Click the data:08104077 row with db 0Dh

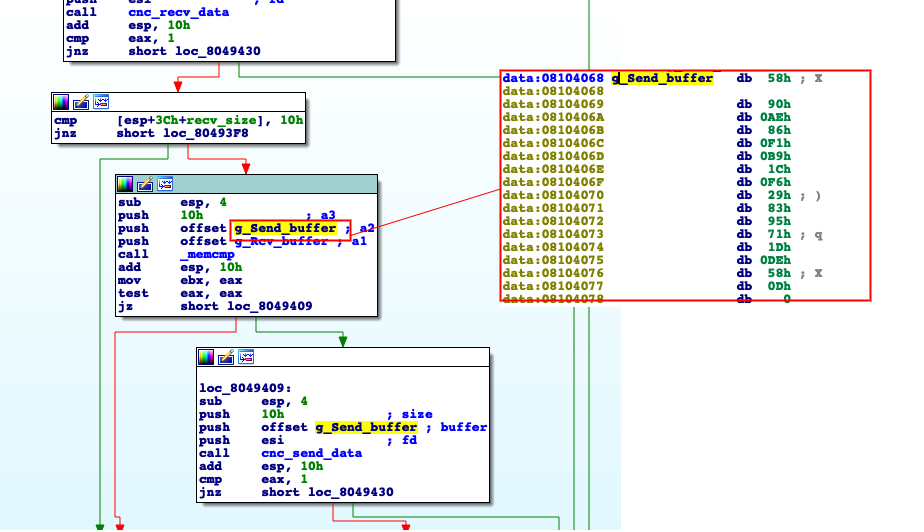pyautogui.click(x=646, y=286)
